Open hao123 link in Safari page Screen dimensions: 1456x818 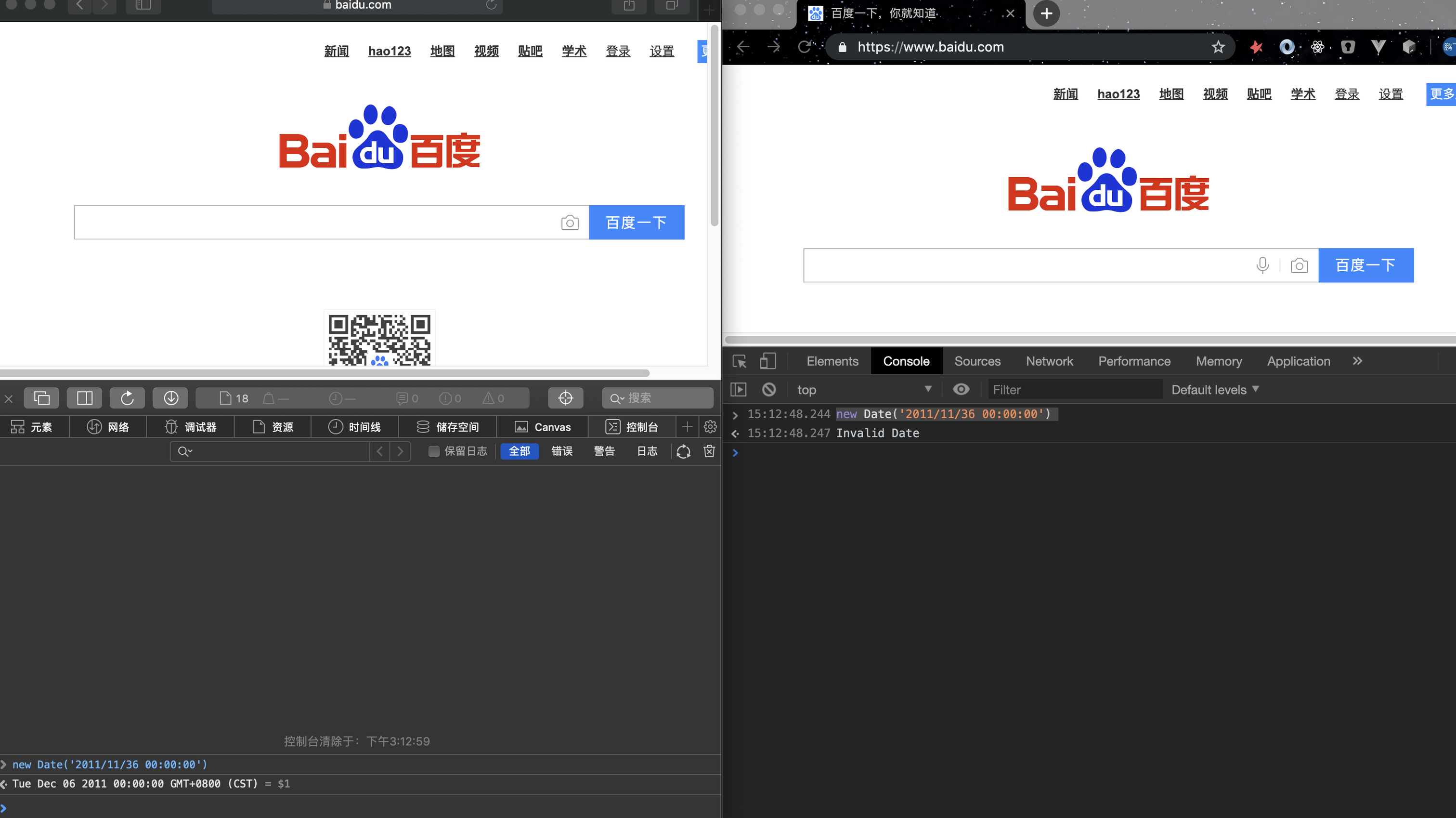coord(390,51)
